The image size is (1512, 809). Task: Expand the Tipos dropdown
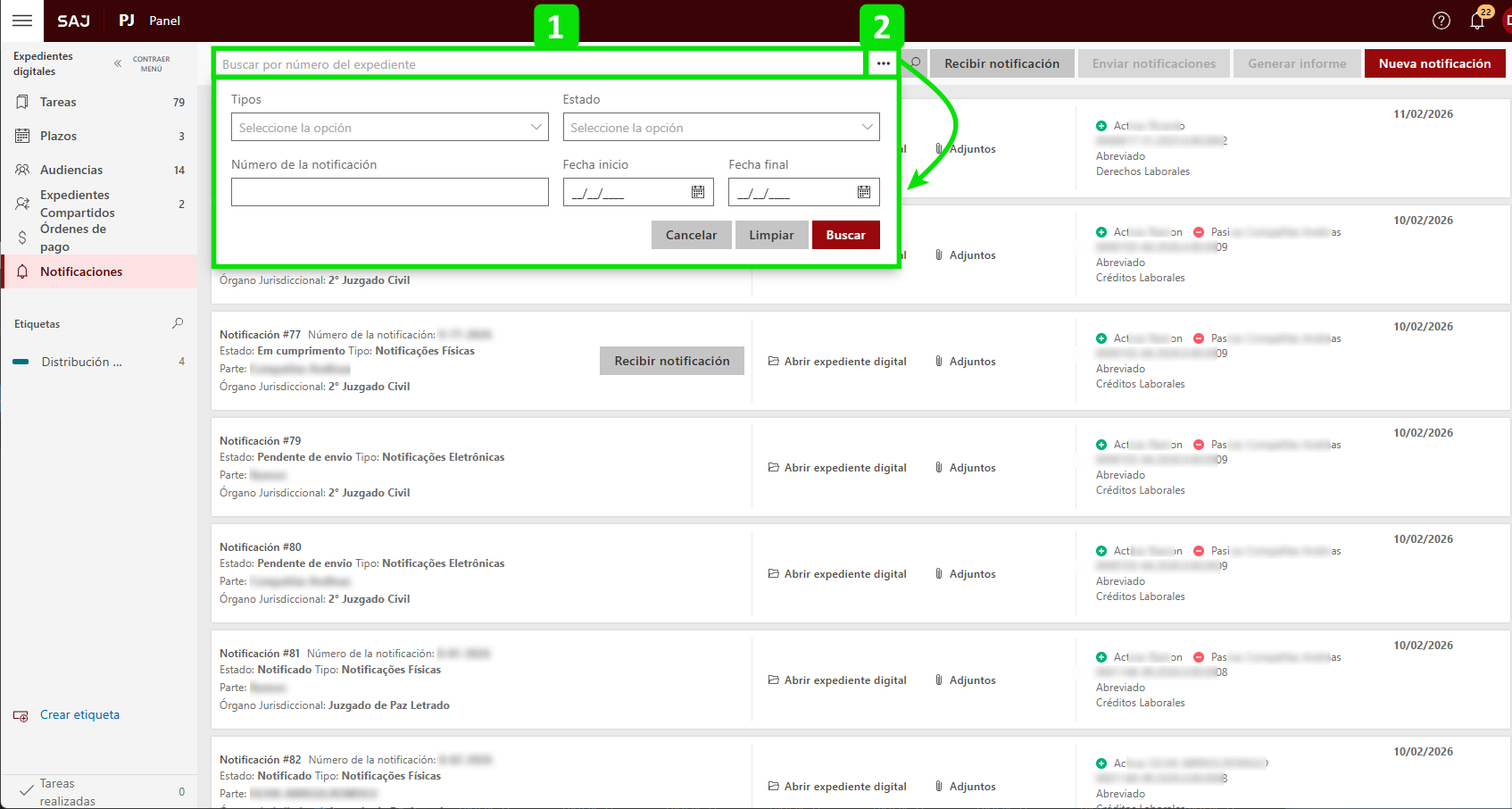pyautogui.click(x=389, y=128)
